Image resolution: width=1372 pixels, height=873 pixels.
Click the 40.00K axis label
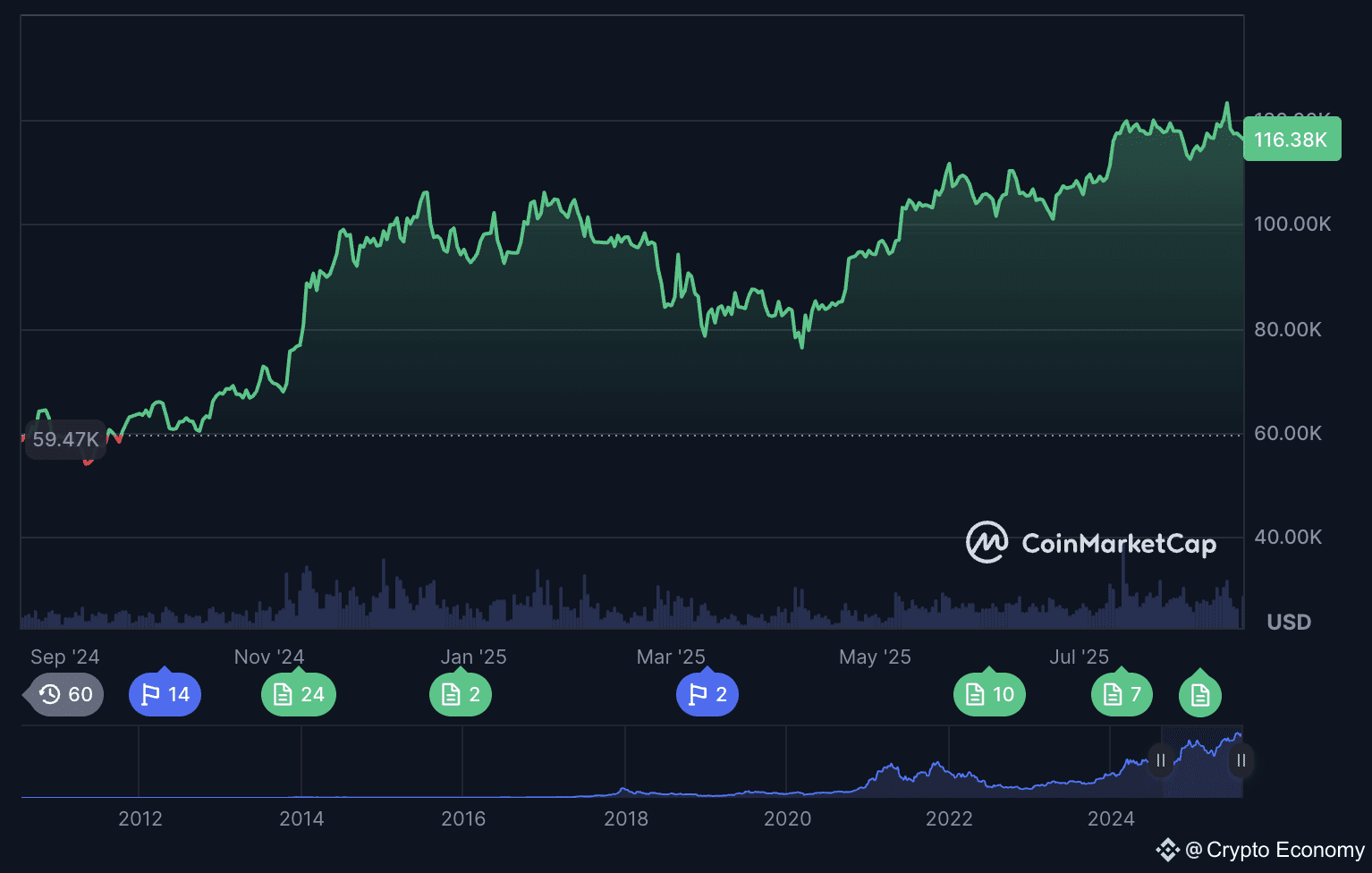pyautogui.click(x=1288, y=537)
